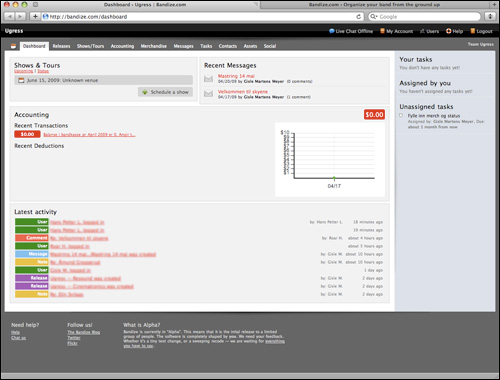Image resolution: width=500 pixels, height=380 pixels.
Task: Open the Releases tab
Action: coord(61,46)
